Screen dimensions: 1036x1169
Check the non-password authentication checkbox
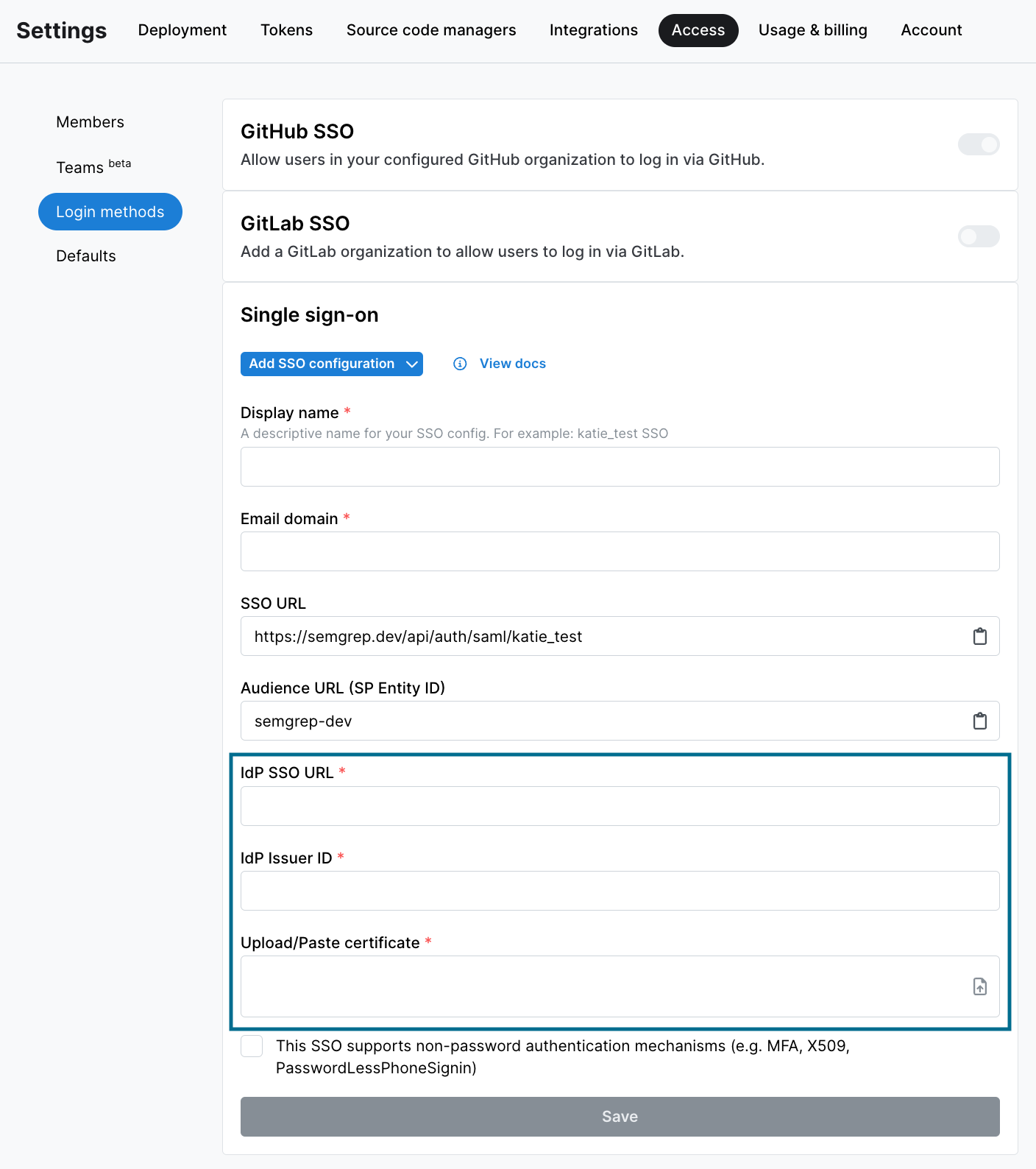pyautogui.click(x=252, y=1046)
